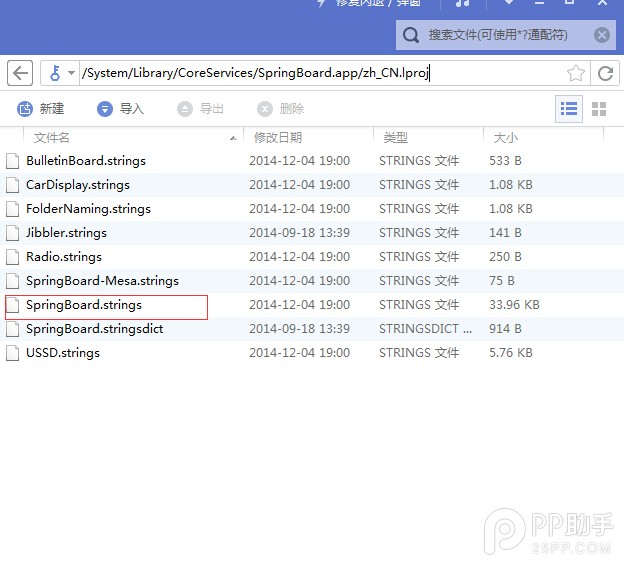Click the 导入 (Import) button
The image size is (624, 562).
(x=121, y=109)
